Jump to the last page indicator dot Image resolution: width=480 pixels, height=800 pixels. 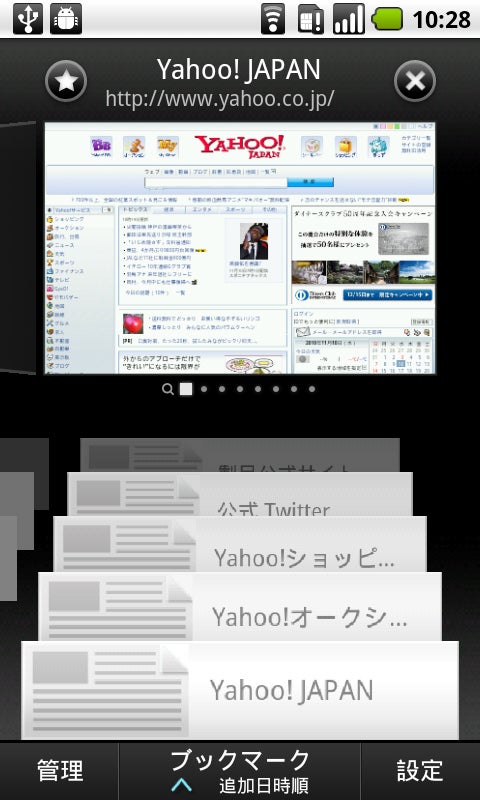coord(312,389)
